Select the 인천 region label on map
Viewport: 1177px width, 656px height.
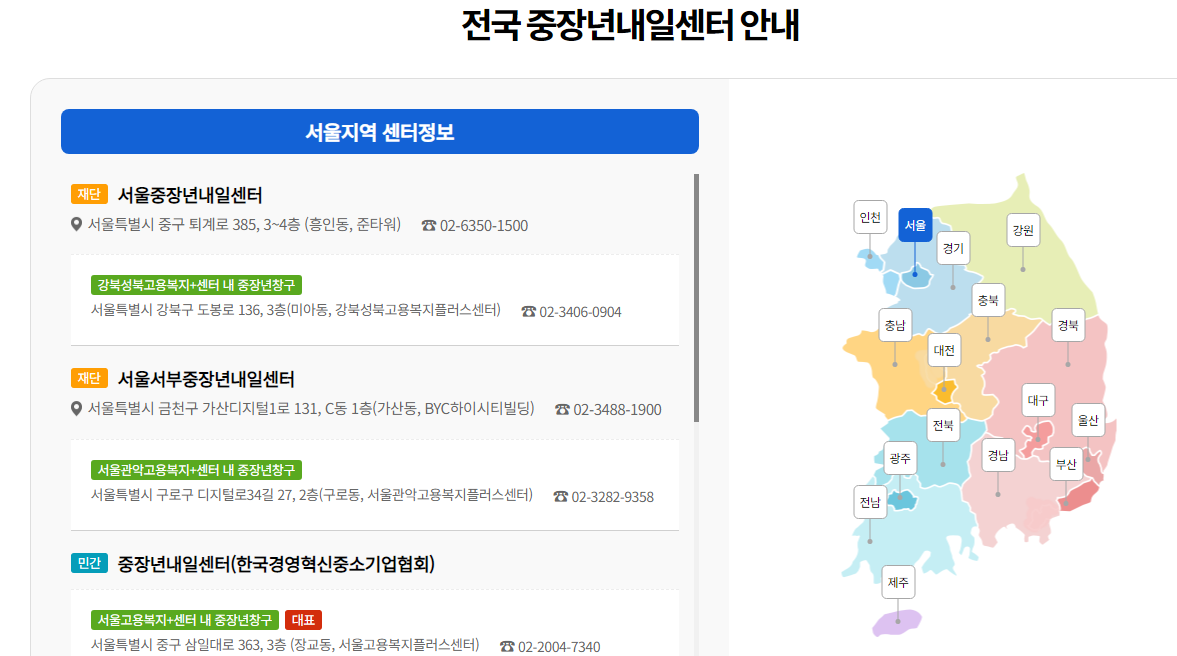[x=870, y=217]
